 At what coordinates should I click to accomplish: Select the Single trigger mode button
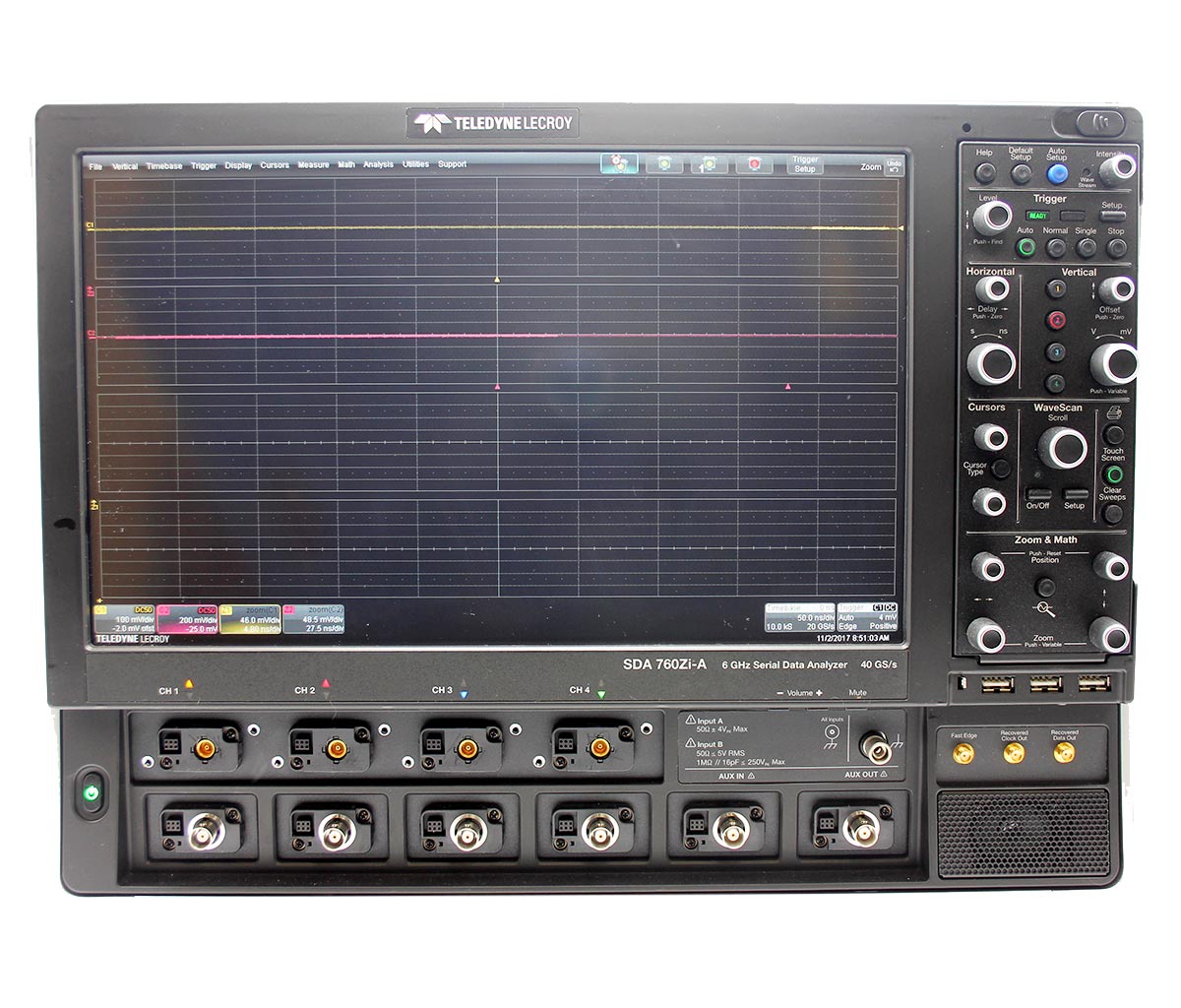coord(1087,247)
